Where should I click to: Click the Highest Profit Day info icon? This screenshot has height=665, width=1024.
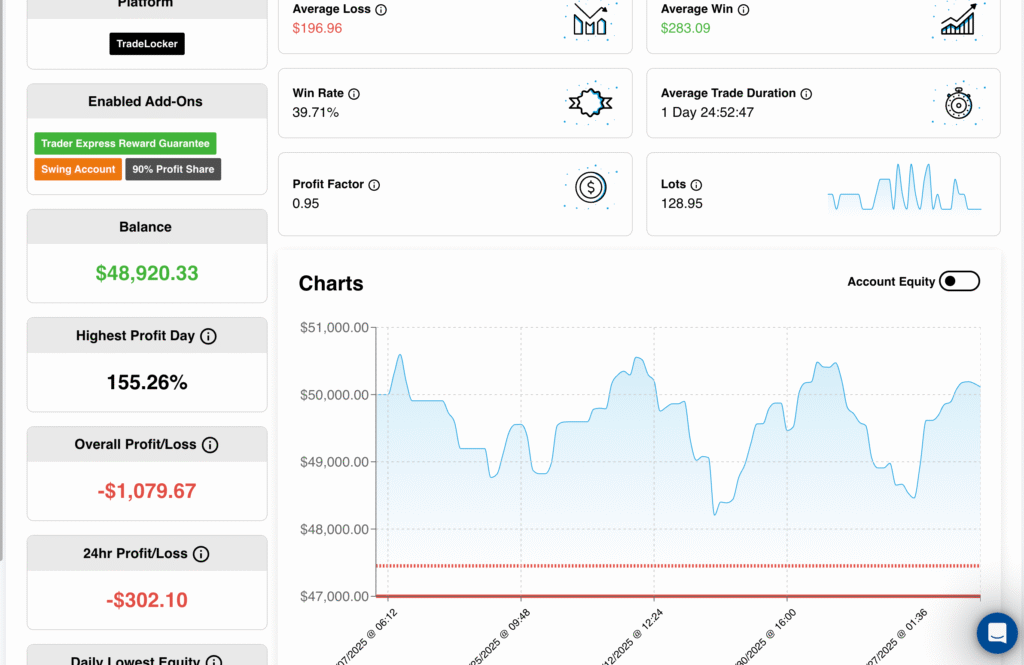click(208, 337)
